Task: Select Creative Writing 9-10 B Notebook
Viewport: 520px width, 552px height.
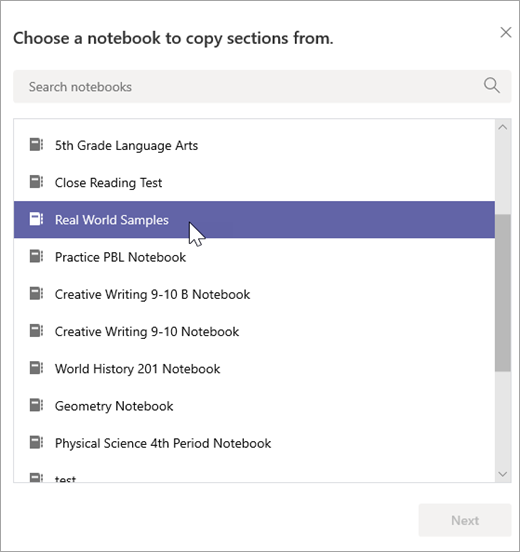Action: pyautogui.click(x=254, y=294)
